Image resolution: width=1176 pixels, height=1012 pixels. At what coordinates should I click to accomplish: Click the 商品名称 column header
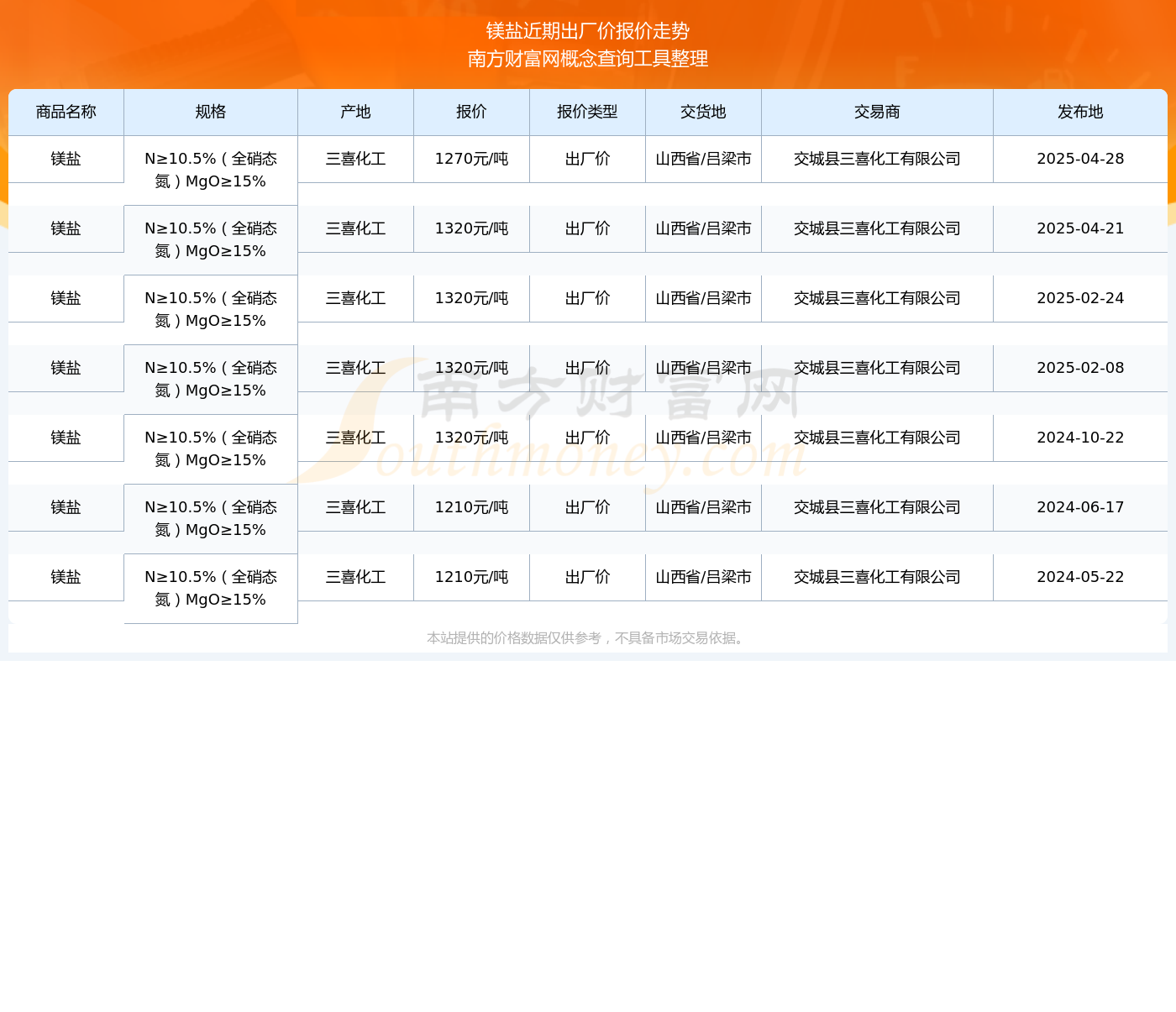pos(66,112)
